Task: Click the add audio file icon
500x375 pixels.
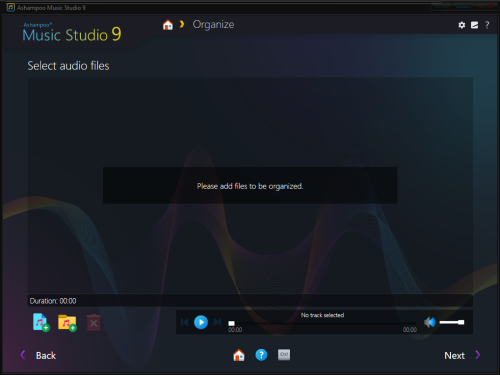Action: coord(41,322)
